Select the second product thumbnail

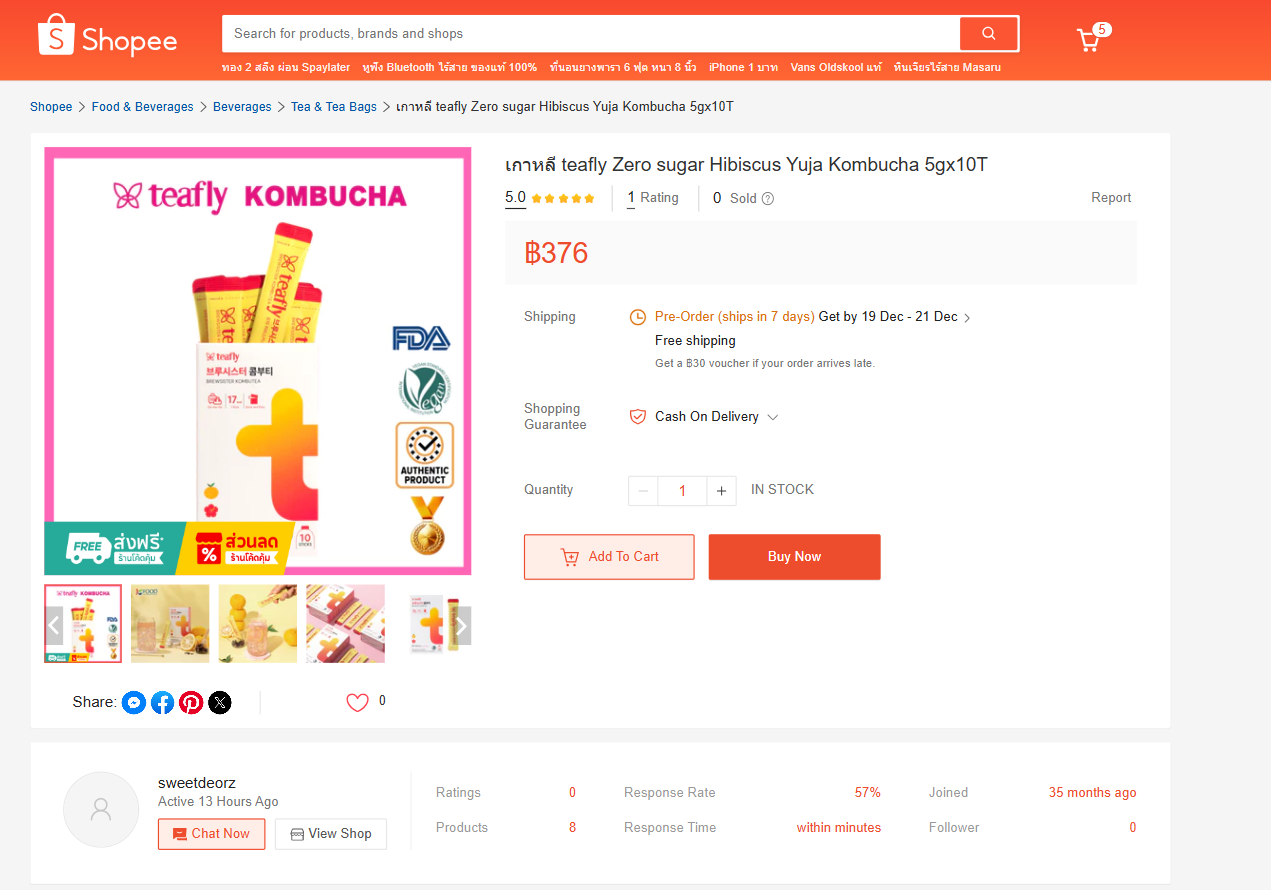coord(170,624)
